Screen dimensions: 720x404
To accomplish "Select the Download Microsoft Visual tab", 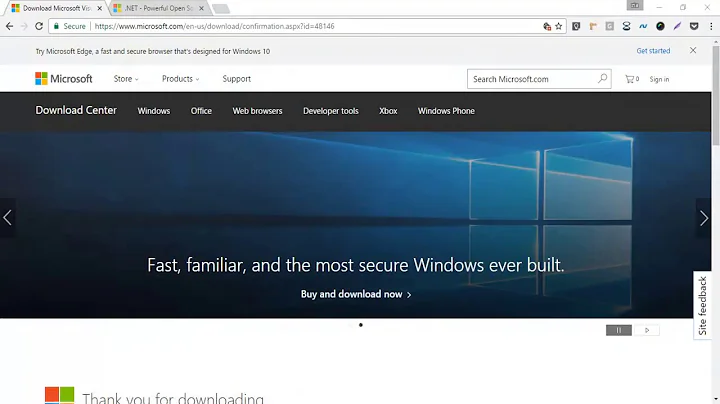I will tap(56, 8).
